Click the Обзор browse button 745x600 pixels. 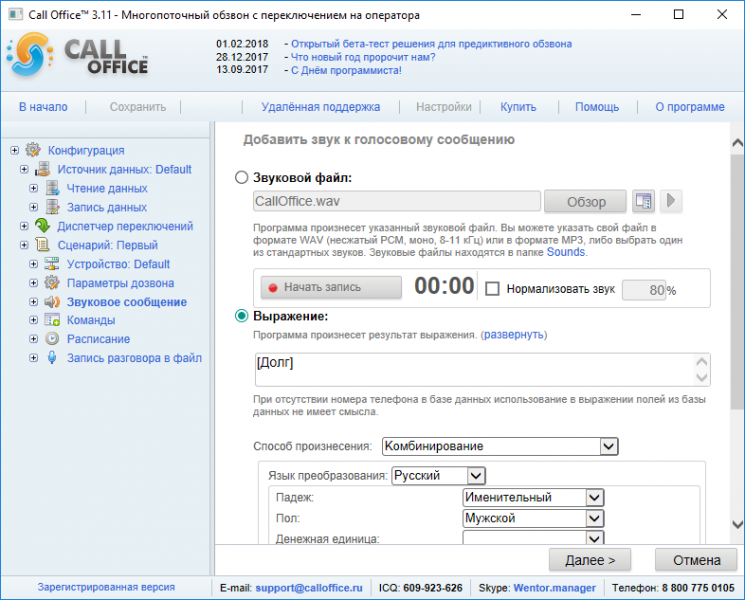pyautogui.click(x=585, y=201)
